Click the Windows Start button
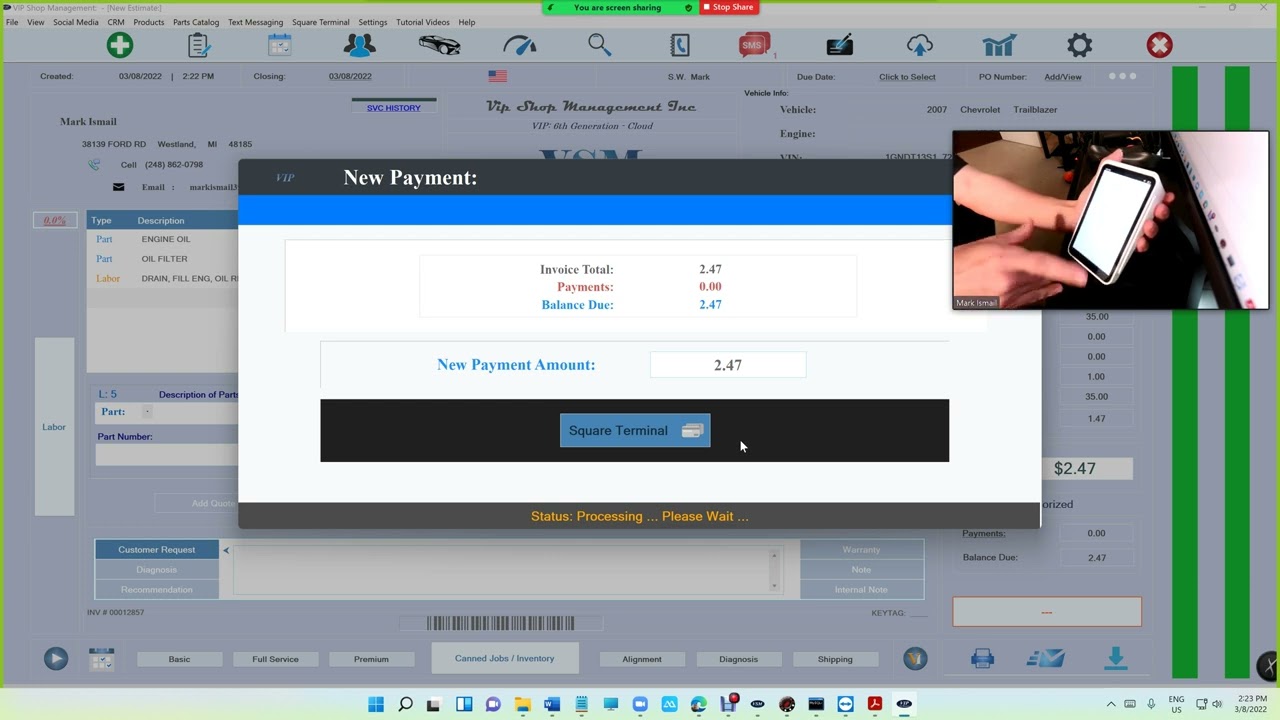The width and height of the screenshot is (1280, 720). coord(376,704)
